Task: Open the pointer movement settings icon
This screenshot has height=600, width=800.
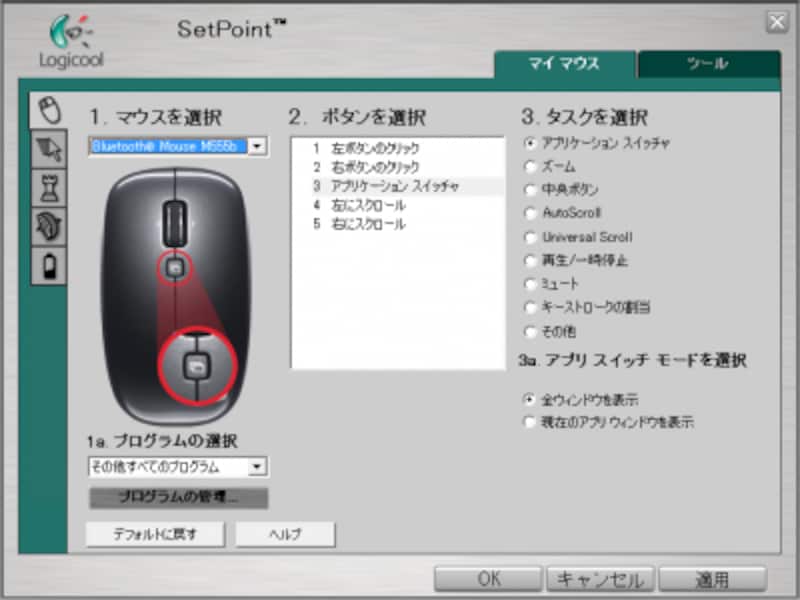Action: pos(49,149)
